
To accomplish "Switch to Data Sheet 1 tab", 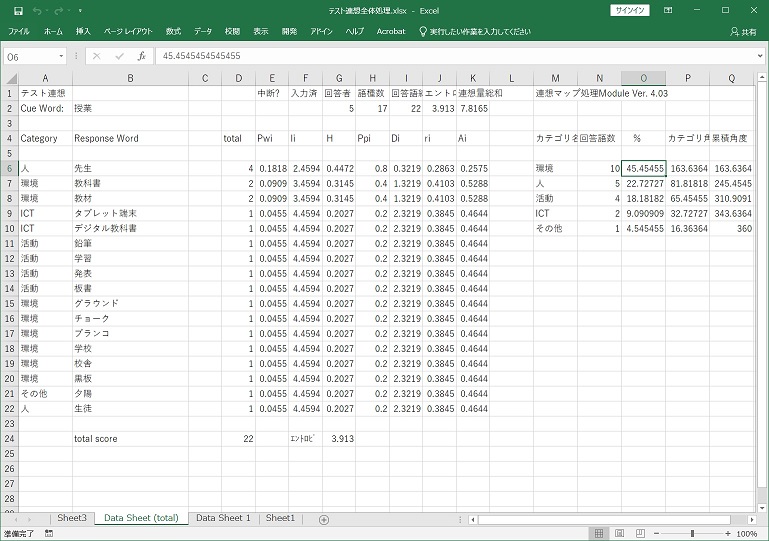I will 223,518.
